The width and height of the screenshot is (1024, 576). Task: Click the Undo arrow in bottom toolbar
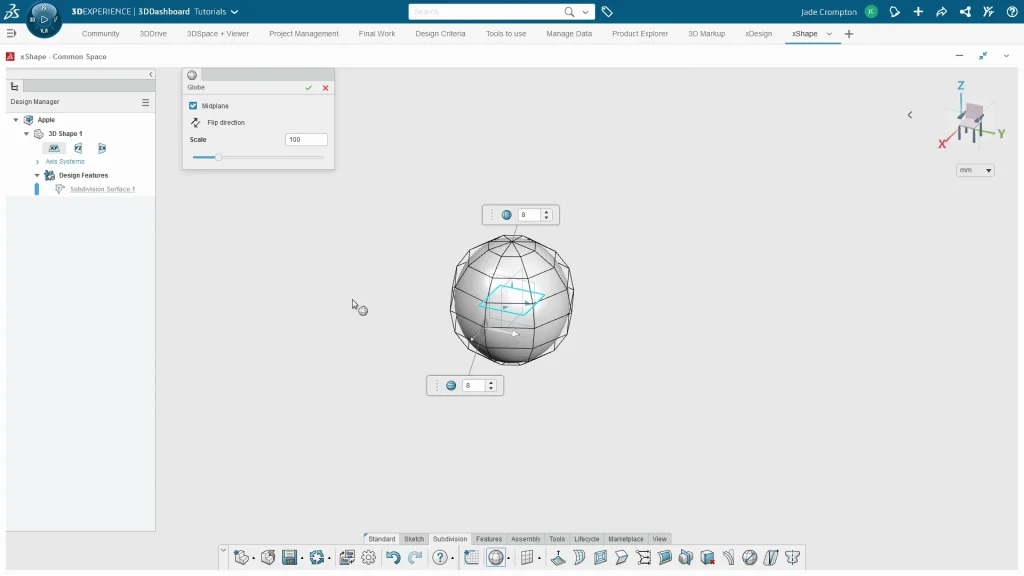click(393, 558)
